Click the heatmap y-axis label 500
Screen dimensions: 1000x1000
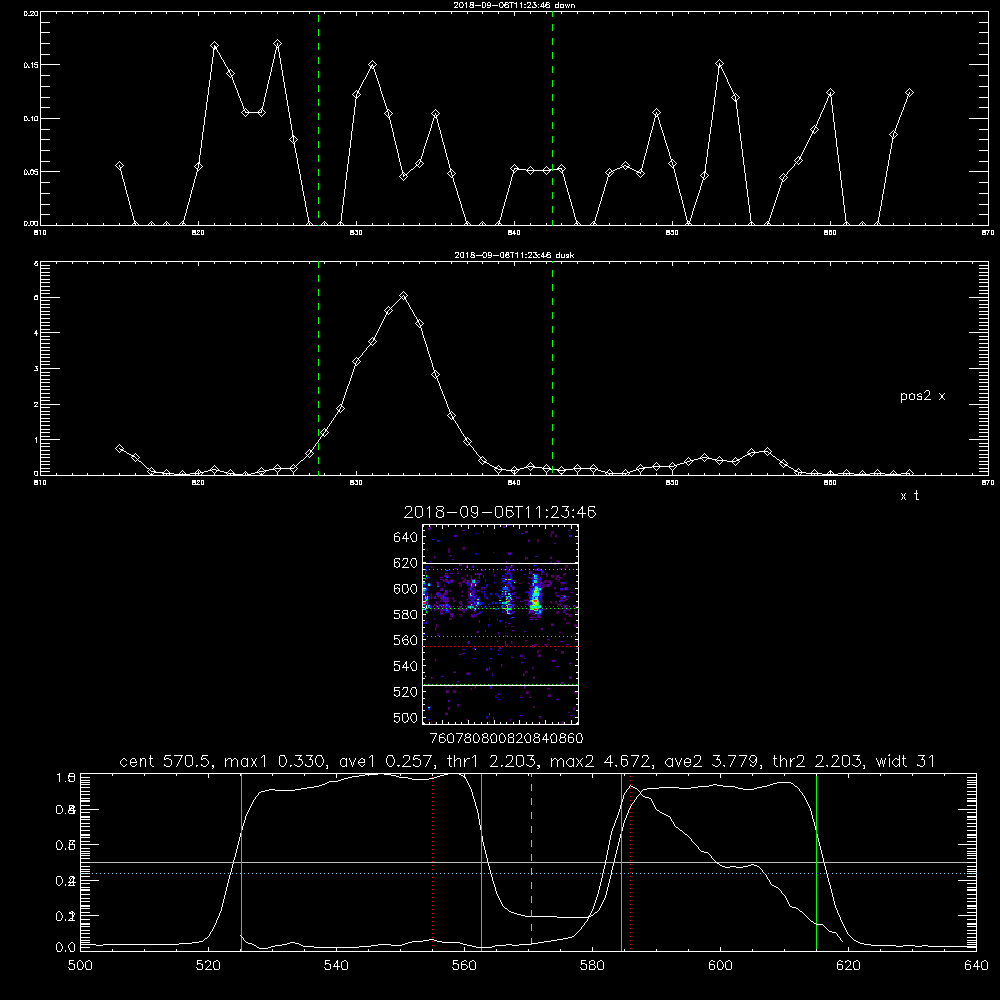[406, 717]
